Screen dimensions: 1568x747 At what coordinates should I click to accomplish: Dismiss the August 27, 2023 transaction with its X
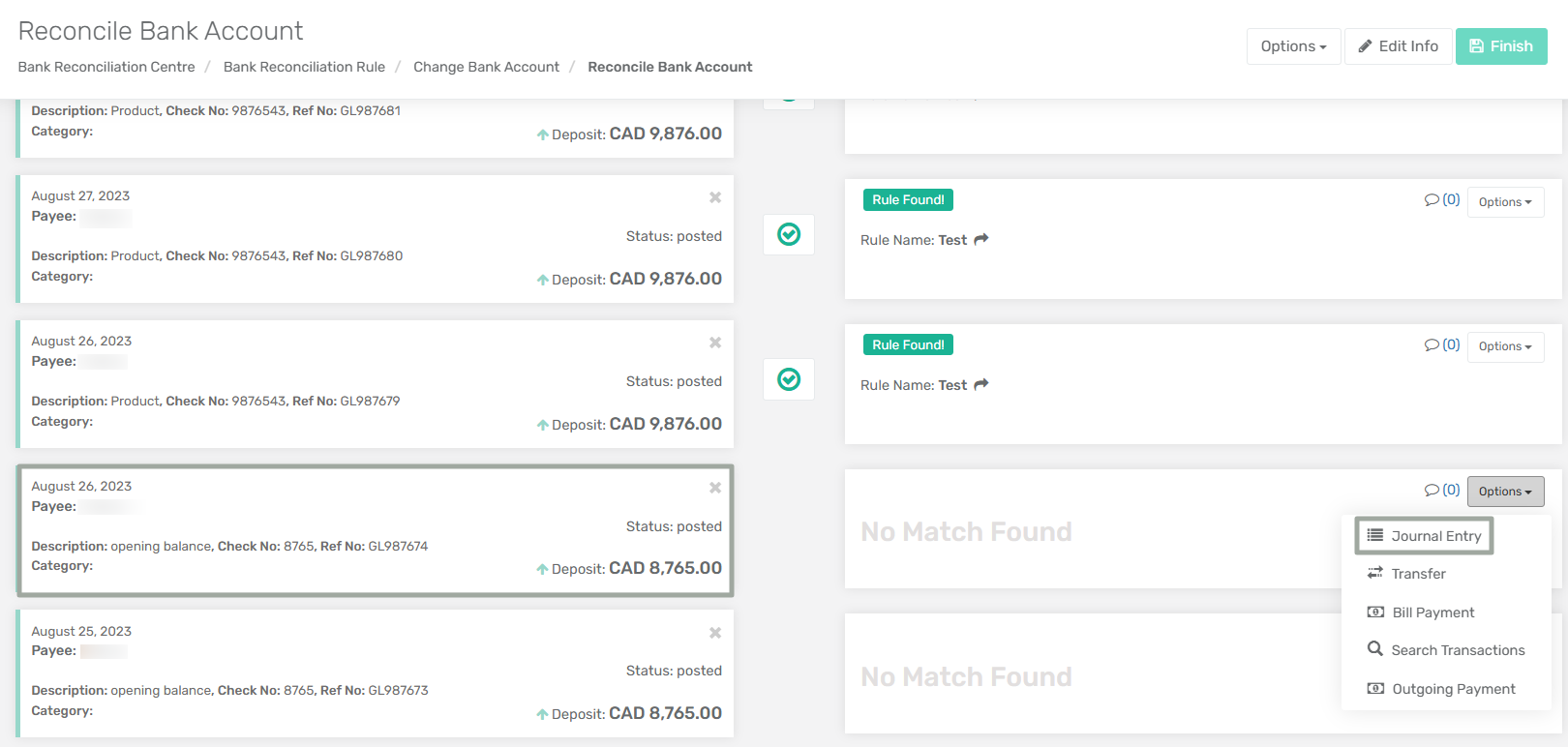[715, 197]
